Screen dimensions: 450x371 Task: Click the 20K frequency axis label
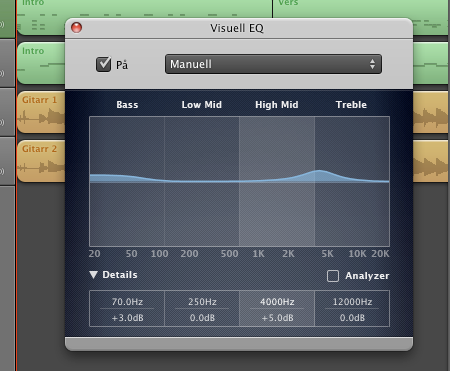point(380,254)
